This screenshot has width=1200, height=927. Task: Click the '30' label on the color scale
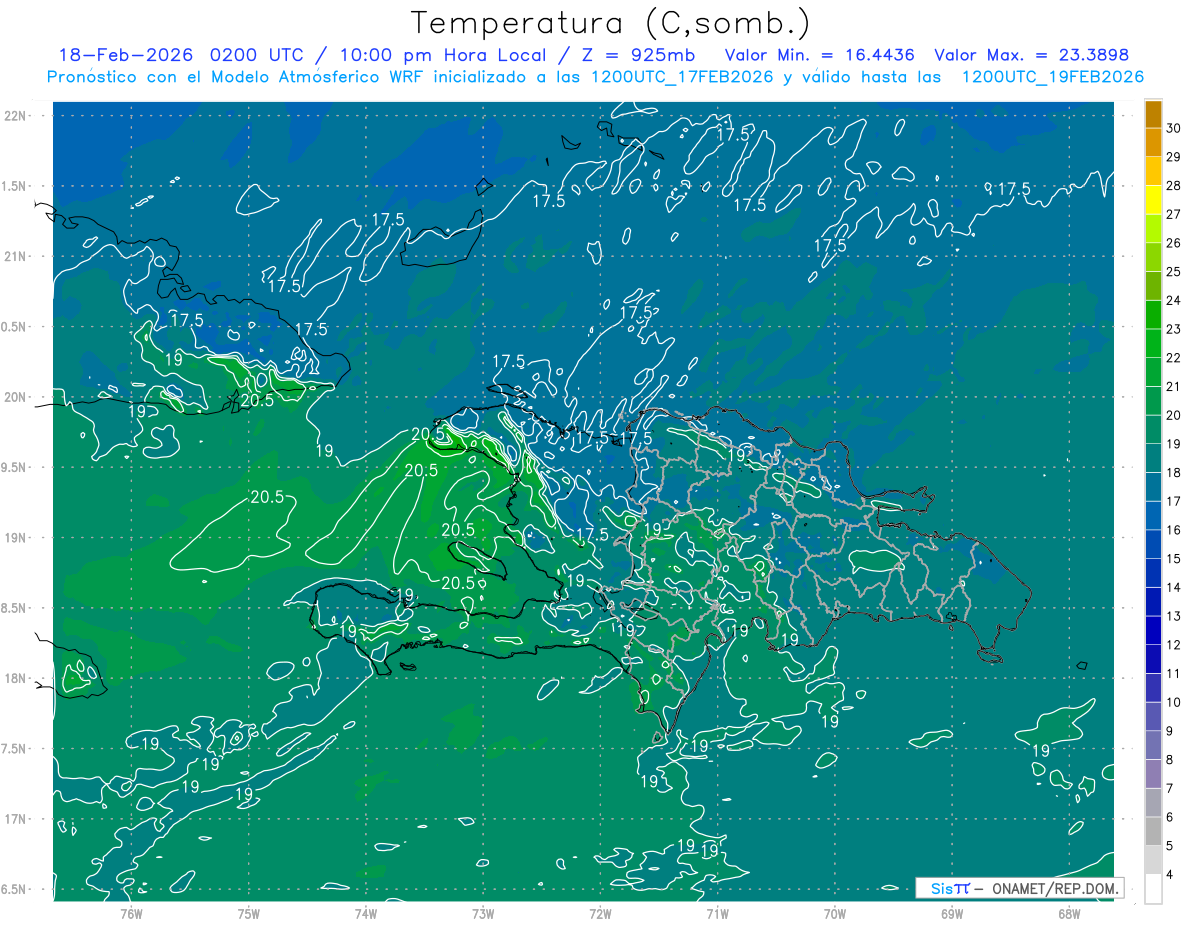[1174, 127]
